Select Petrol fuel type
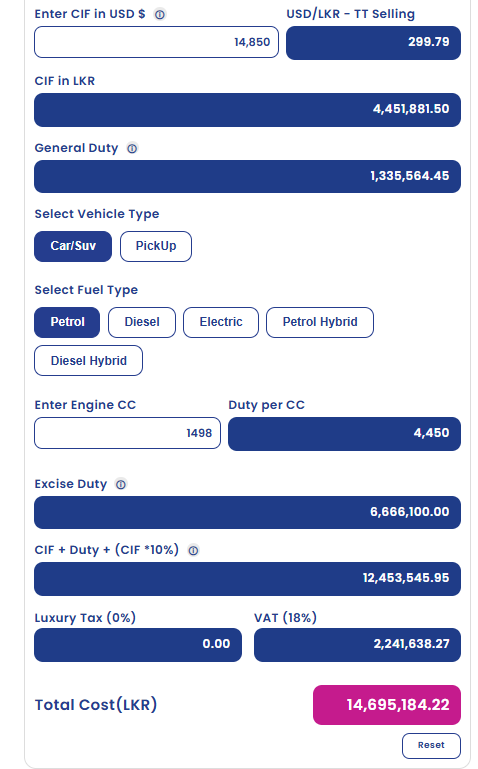The width and height of the screenshot is (478, 769). tap(67, 322)
